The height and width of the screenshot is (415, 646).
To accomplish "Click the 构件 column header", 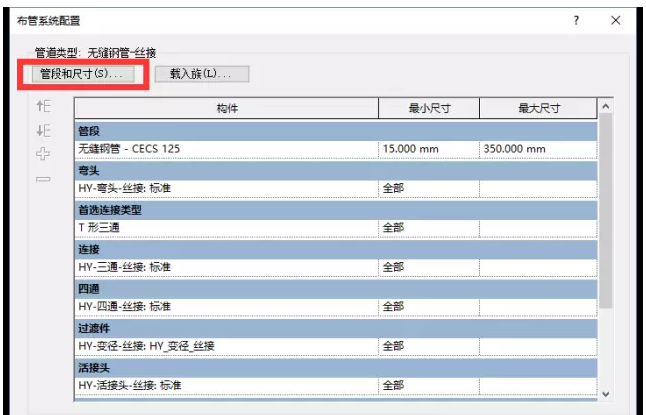I will pos(226,108).
